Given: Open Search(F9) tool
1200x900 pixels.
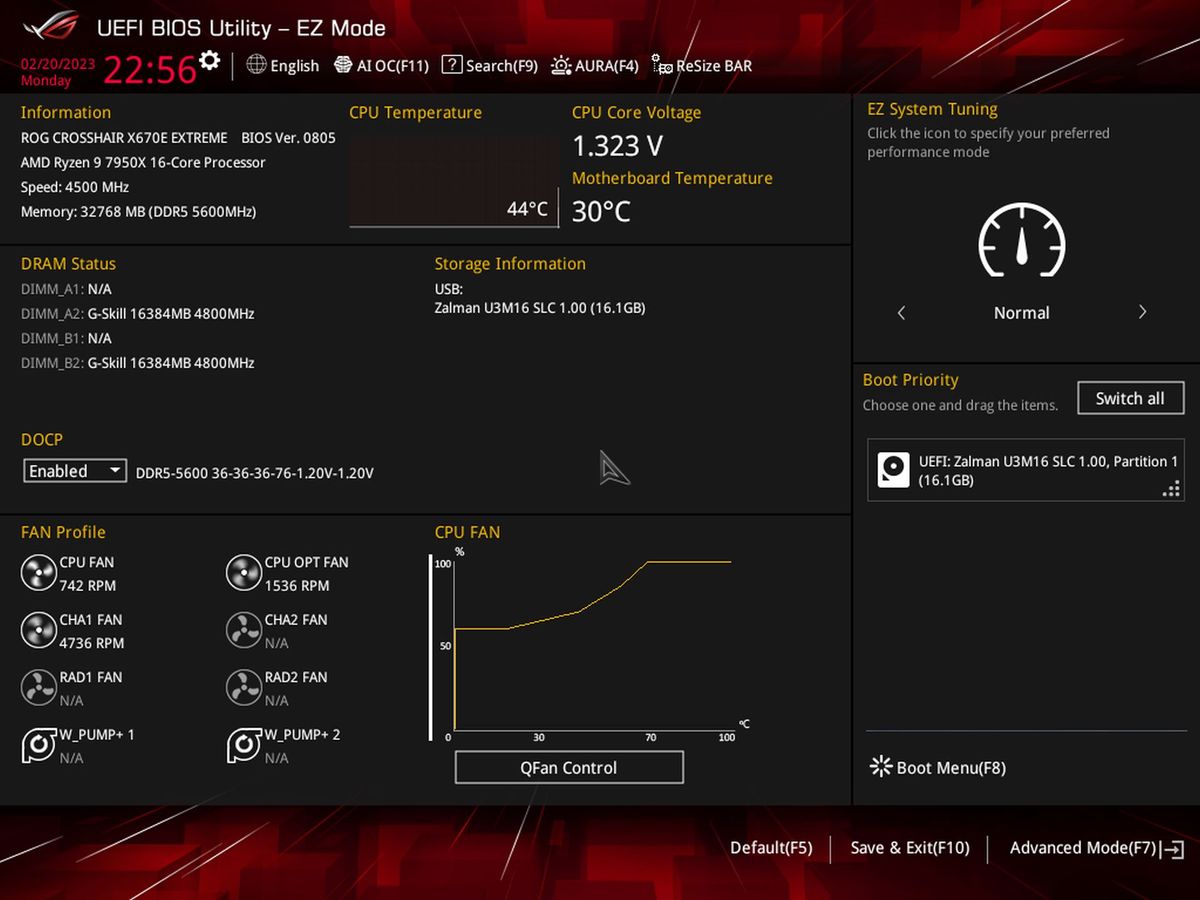Looking at the screenshot, I should 489,66.
